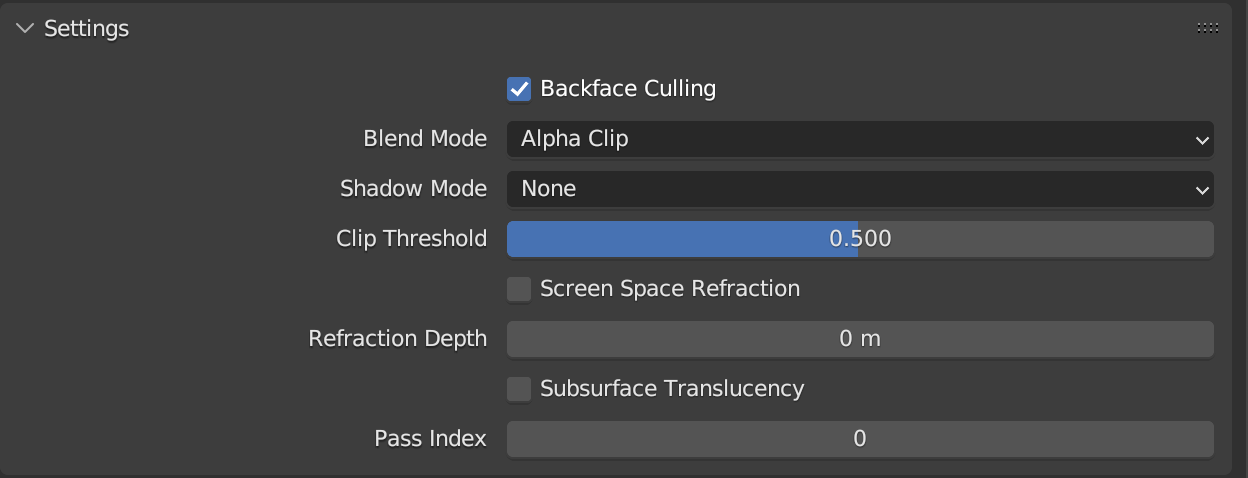Click the Clip Threshold slider at 0.500

coord(860,239)
